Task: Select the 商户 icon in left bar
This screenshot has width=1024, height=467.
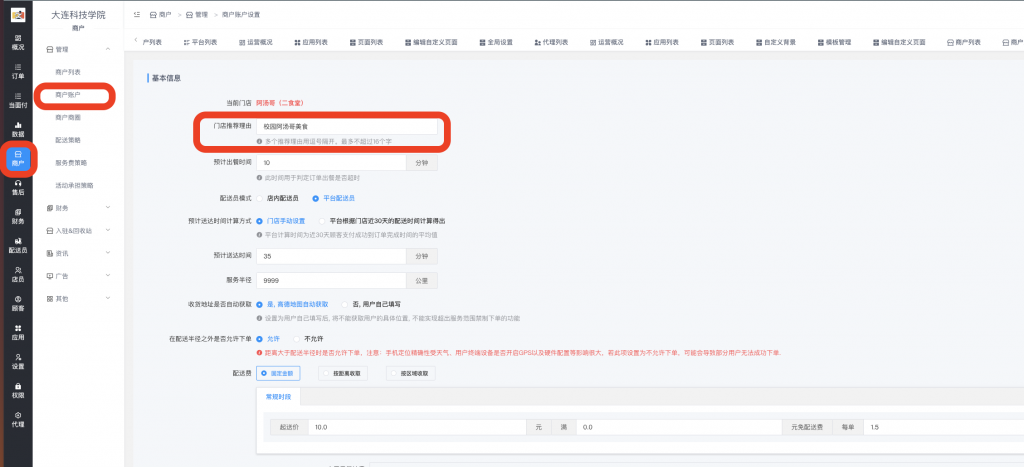Action: [x=18, y=158]
